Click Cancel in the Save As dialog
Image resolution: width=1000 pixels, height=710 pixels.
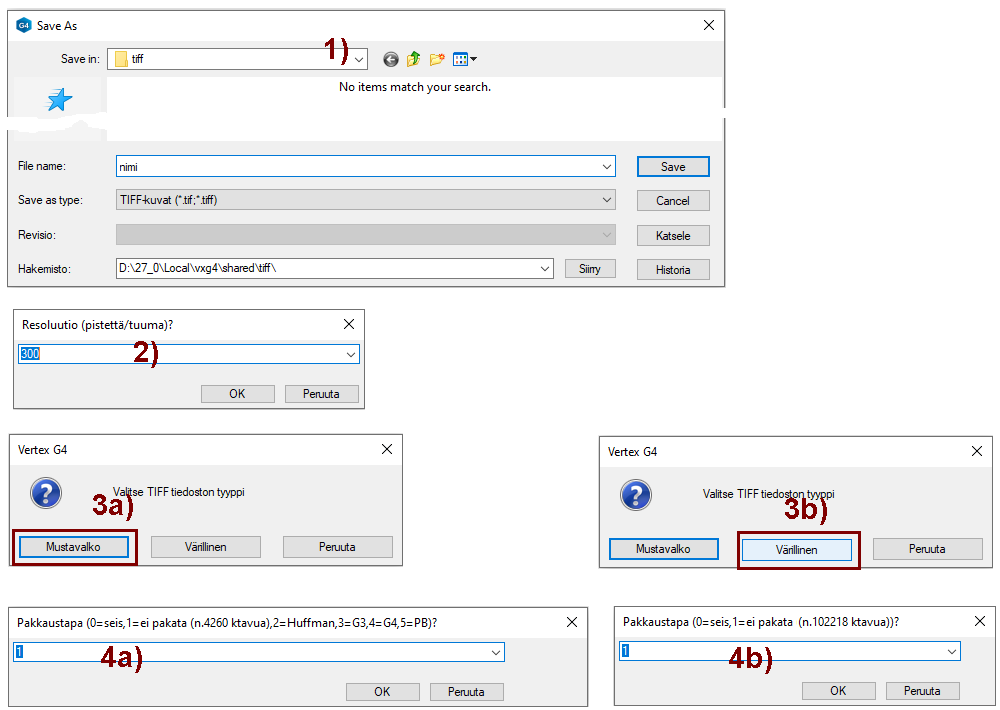click(x=673, y=201)
